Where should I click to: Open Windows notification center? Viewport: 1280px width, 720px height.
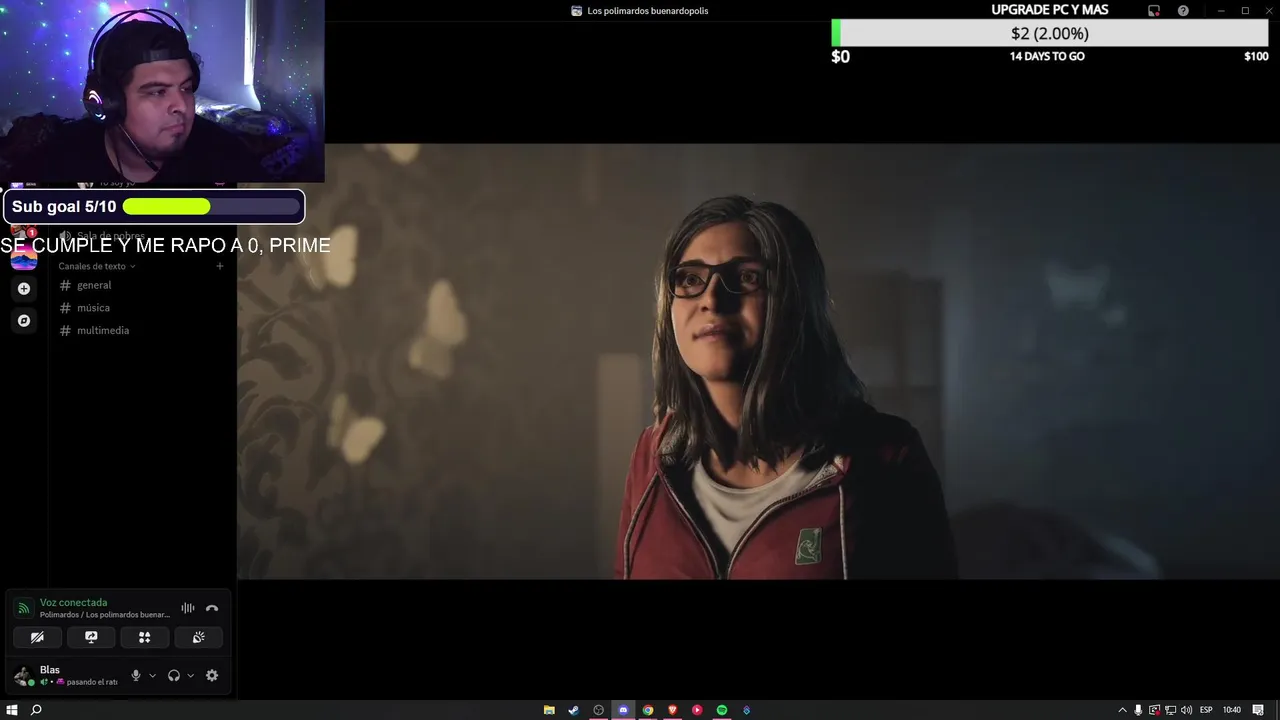1258,710
